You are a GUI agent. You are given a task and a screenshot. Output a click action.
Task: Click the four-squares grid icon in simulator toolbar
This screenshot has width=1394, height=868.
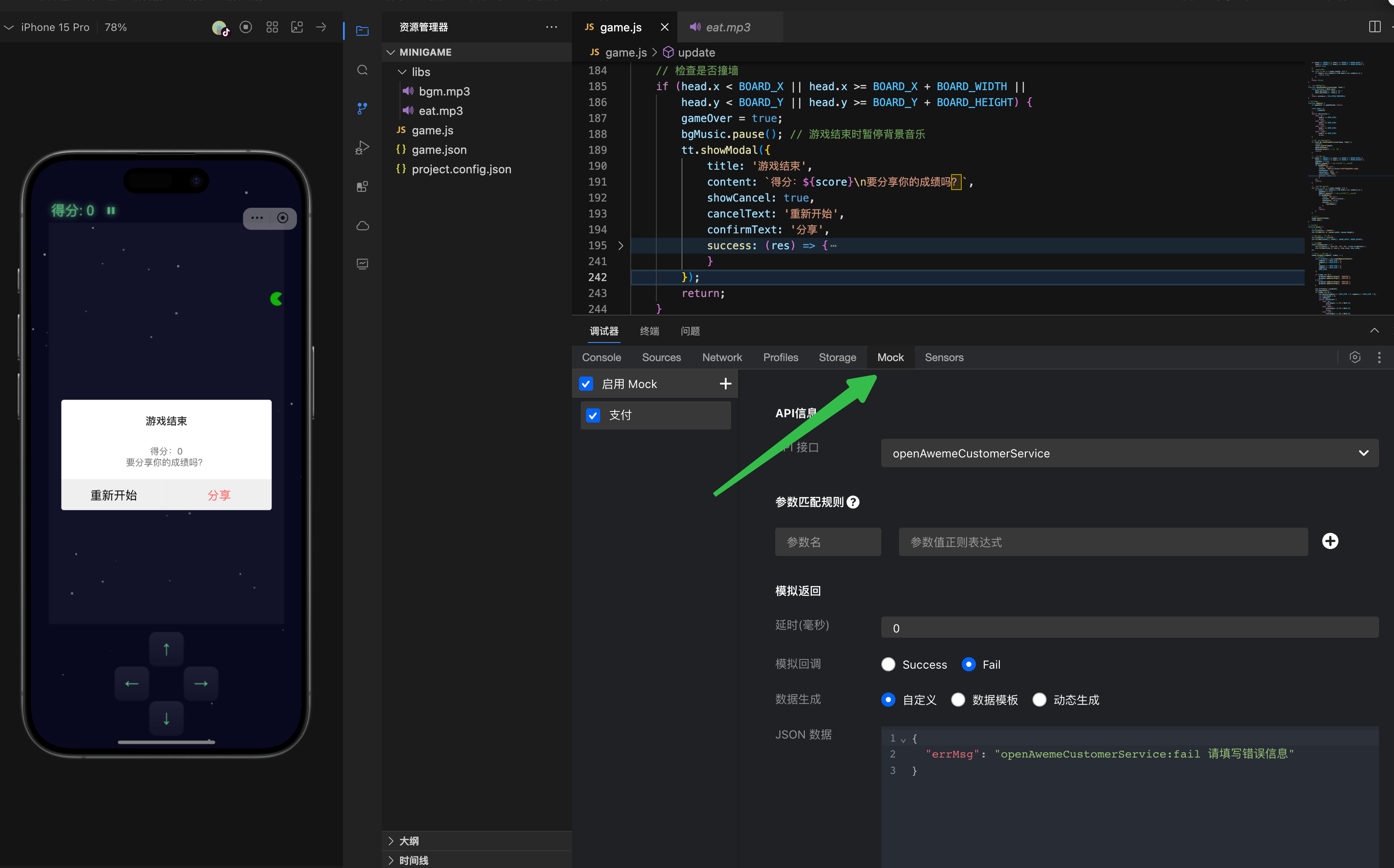tap(272, 27)
